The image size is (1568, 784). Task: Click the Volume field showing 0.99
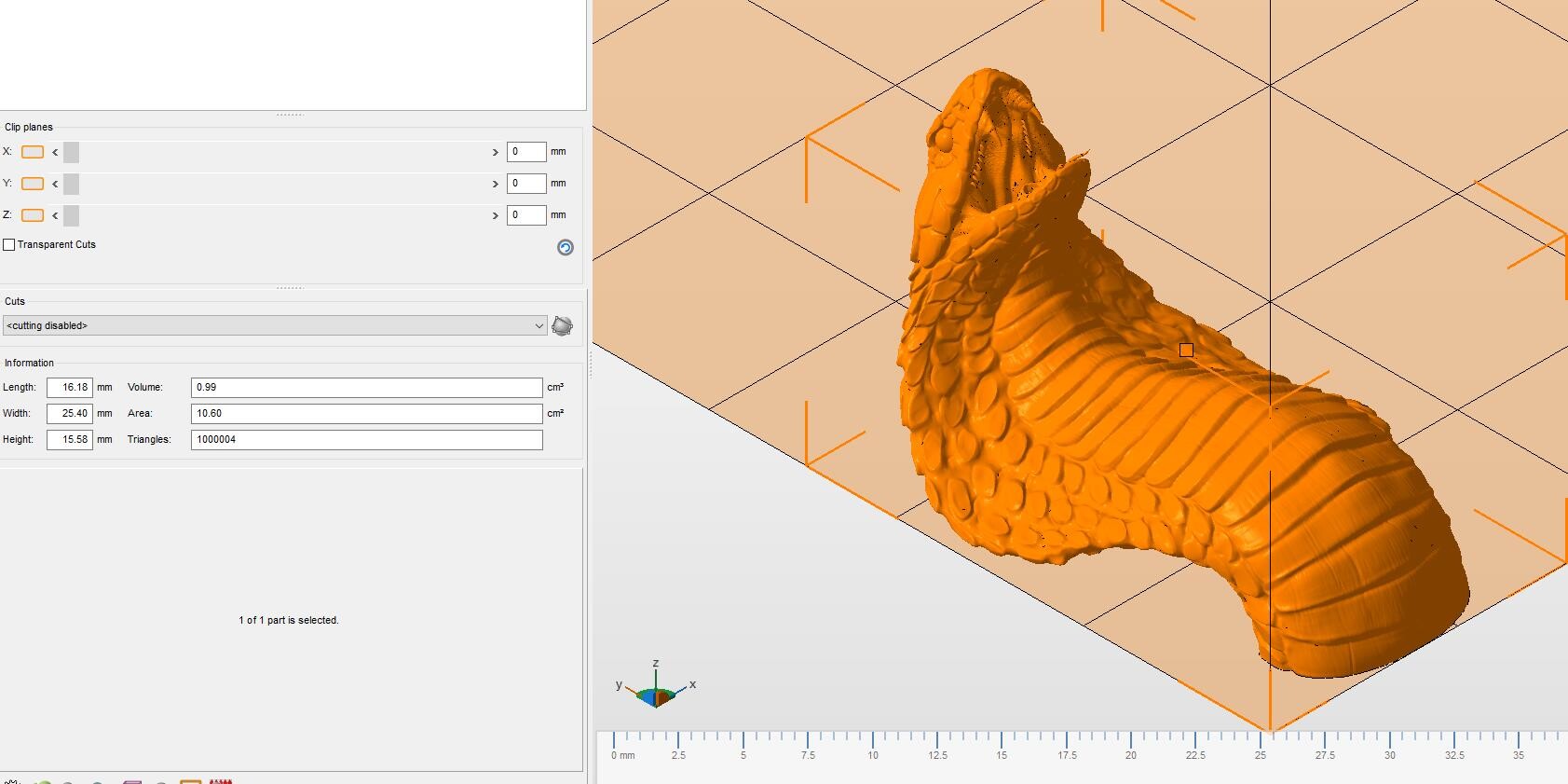(367, 387)
